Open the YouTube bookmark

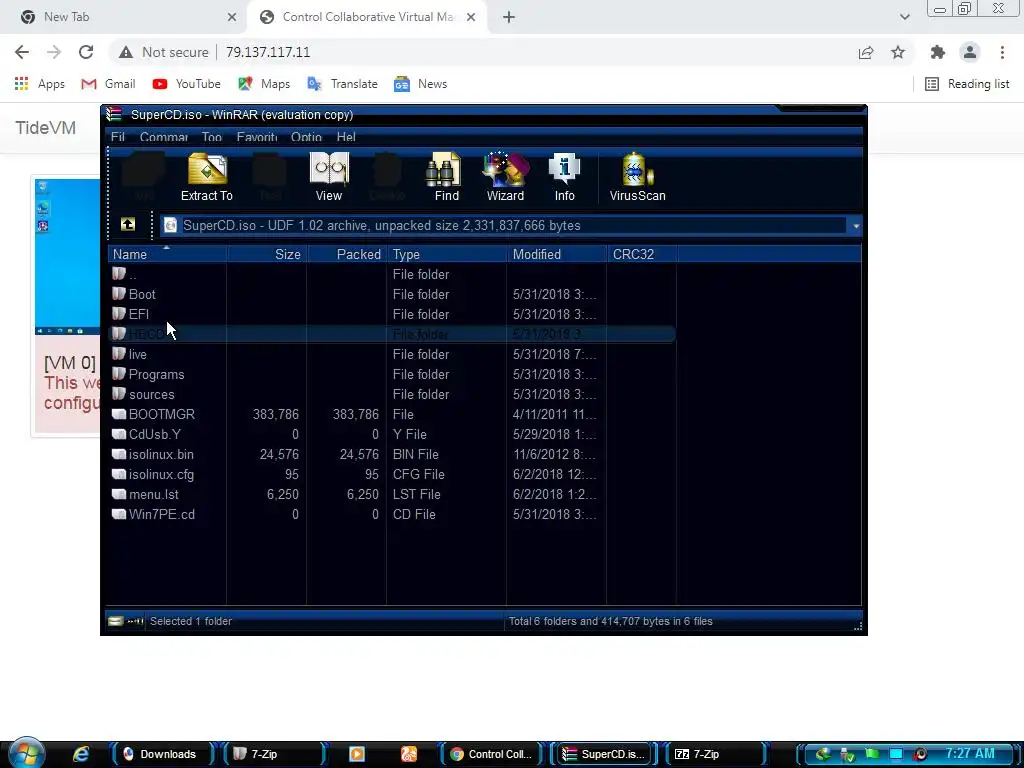[187, 84]
